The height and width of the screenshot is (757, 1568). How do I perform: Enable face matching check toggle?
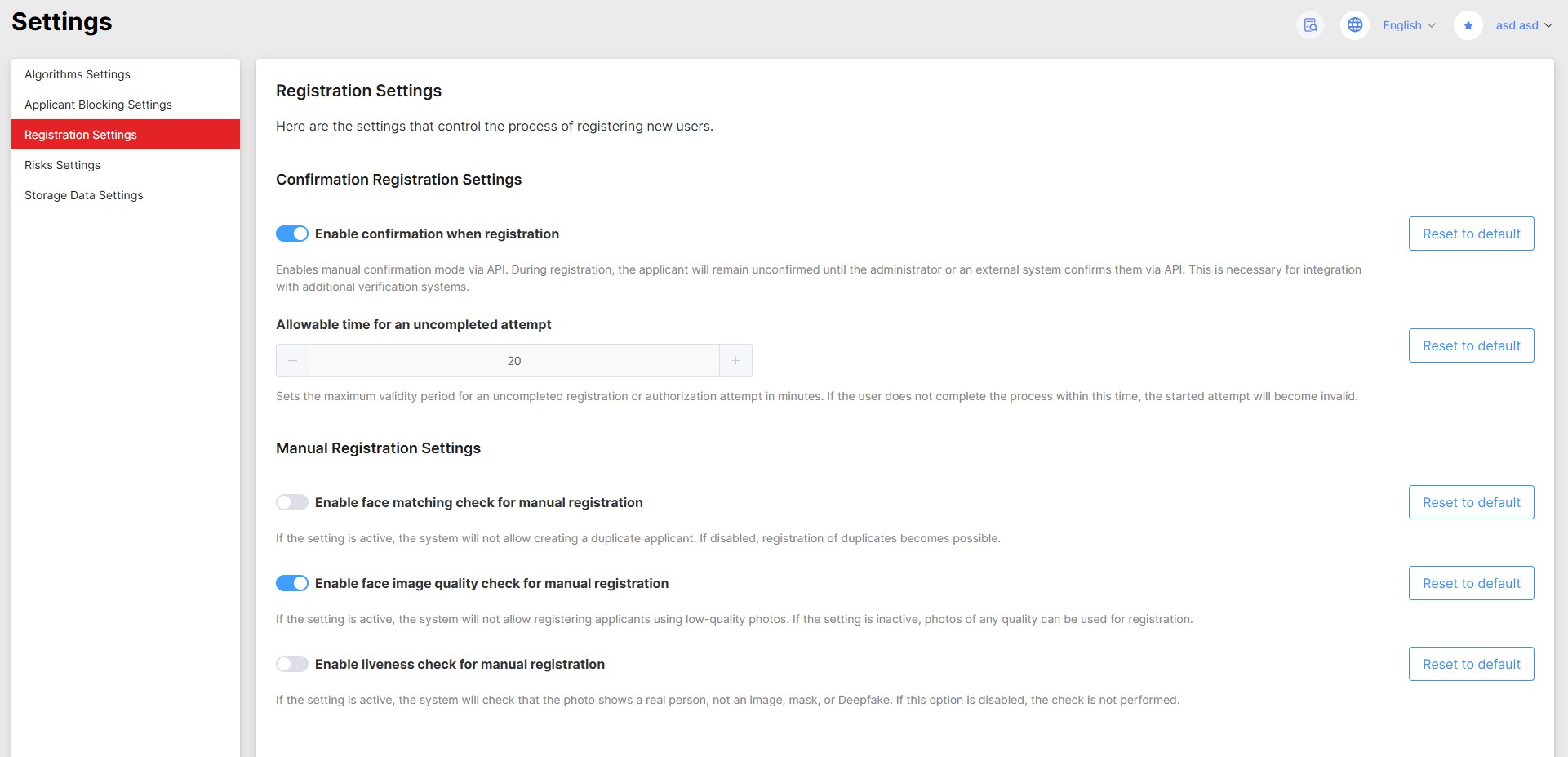pos(292,503)
